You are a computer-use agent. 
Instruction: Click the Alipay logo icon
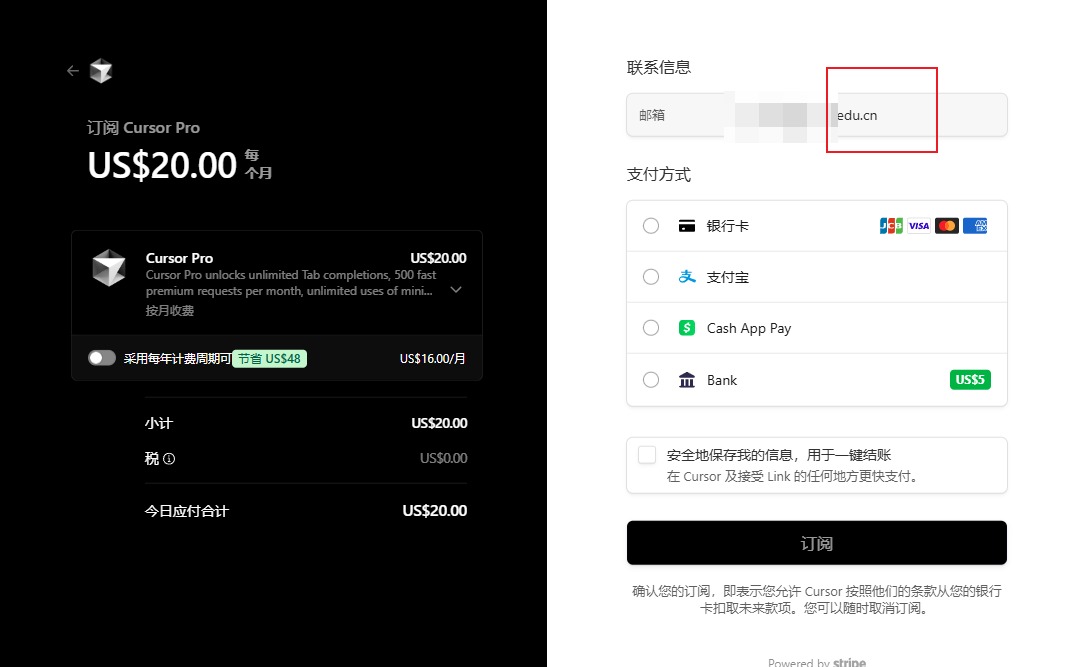pos(687,277)
